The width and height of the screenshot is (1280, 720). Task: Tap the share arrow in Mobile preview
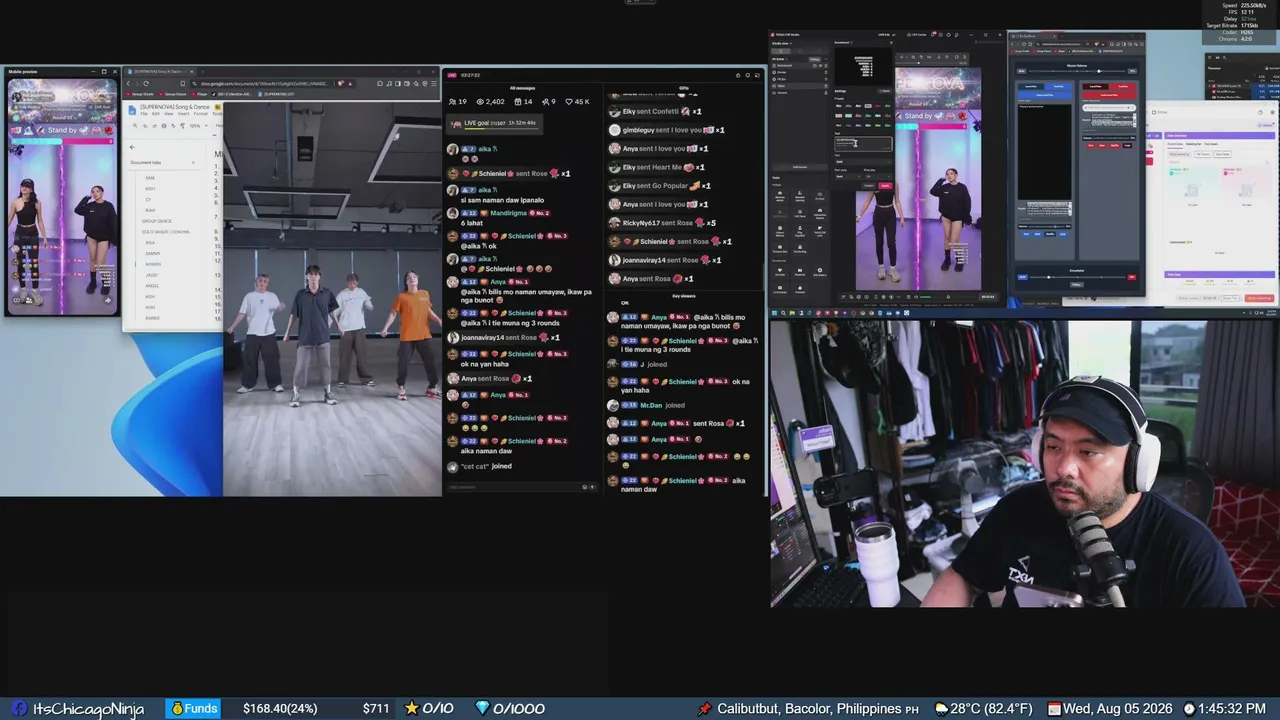click(x=108, y=298)
